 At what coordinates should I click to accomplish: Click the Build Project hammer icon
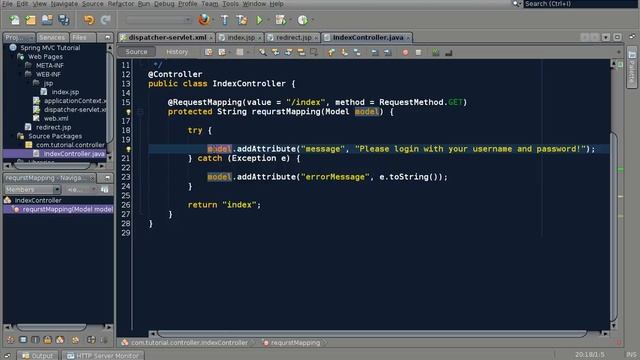click(x=224, y=20)
